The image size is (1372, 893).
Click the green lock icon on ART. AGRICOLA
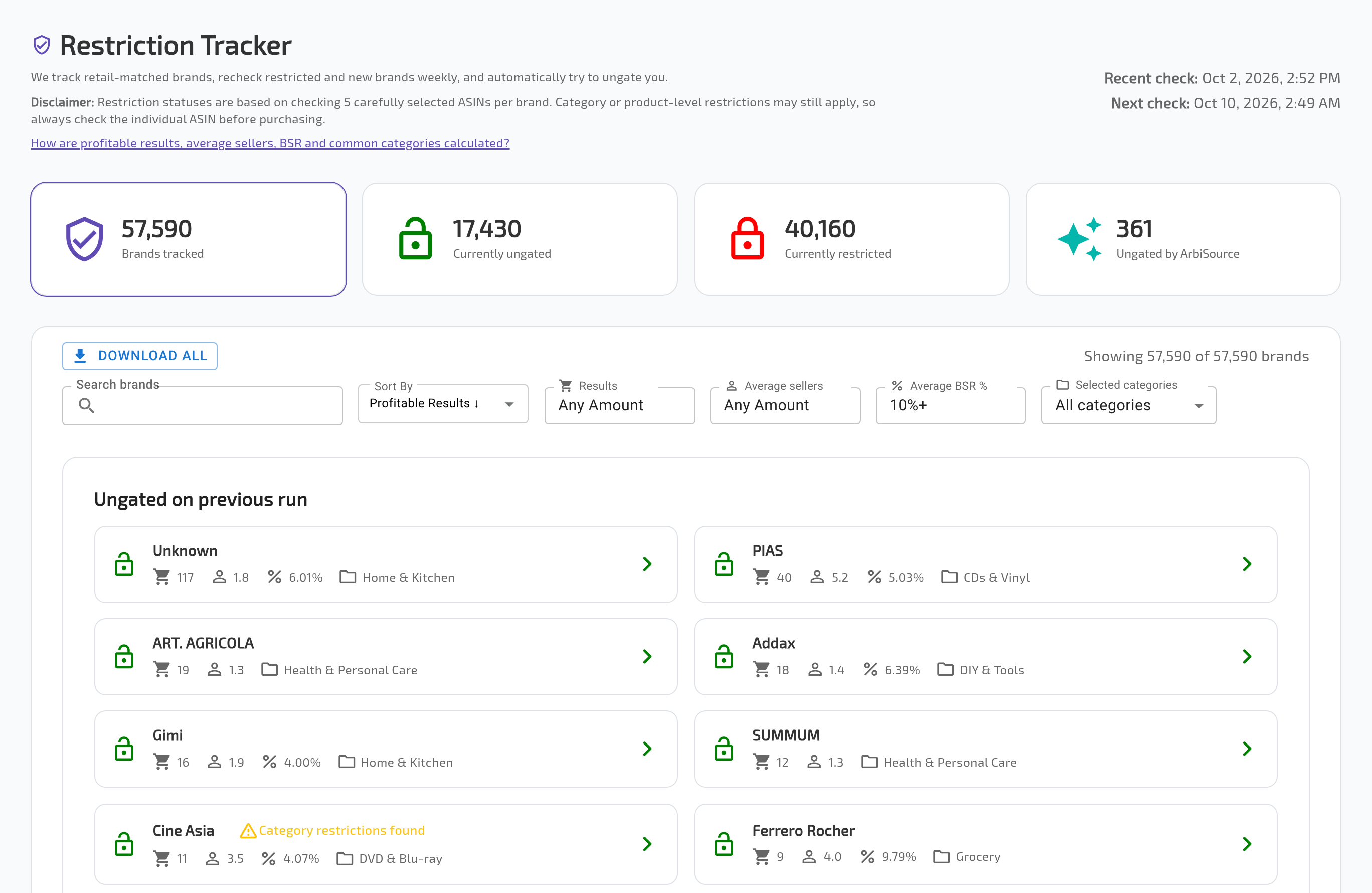(x=124, y=657)
